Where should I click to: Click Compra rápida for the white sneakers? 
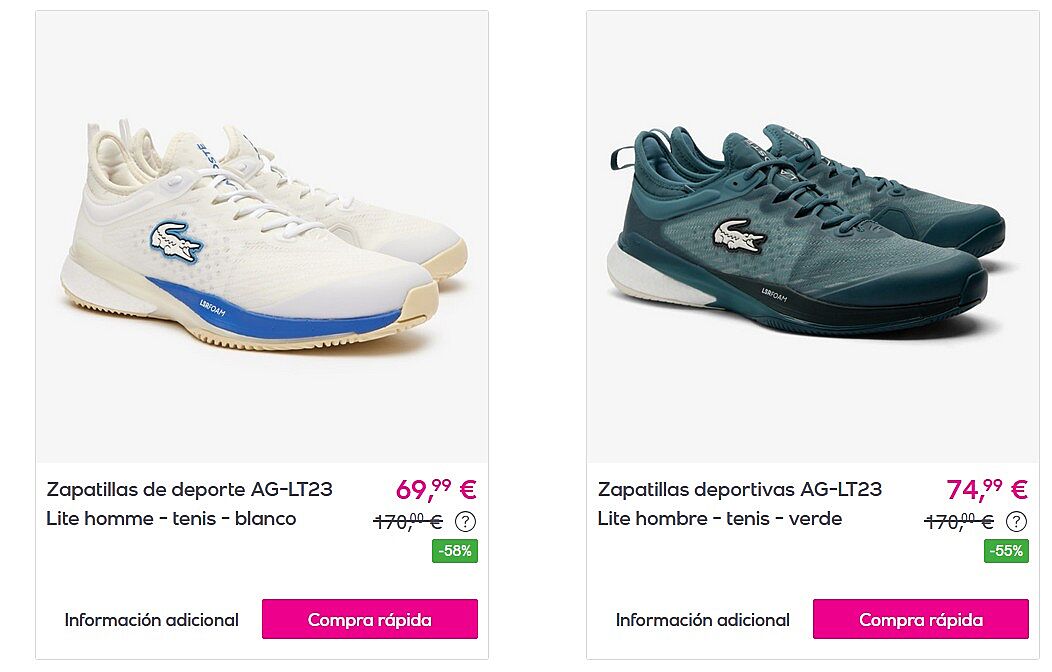pos(370,619)
